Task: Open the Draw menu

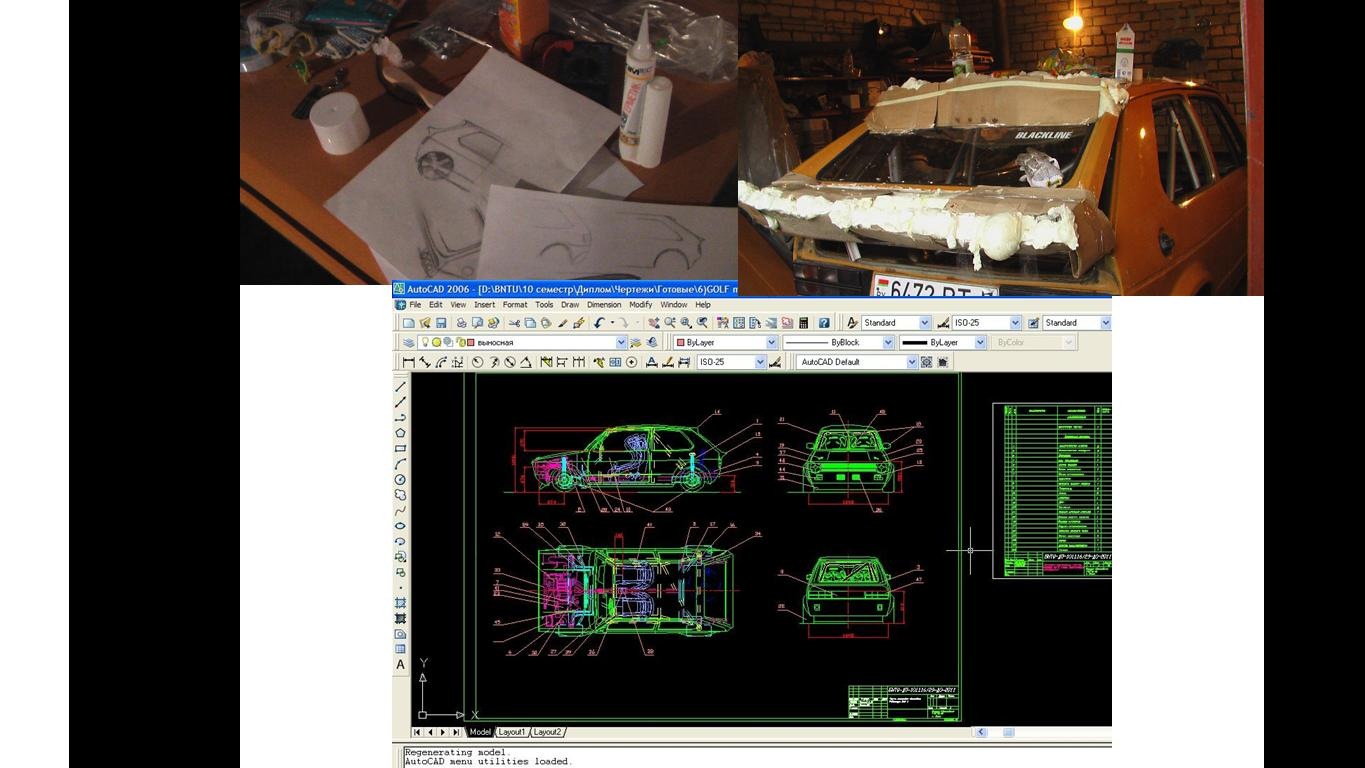Action: 570,305
